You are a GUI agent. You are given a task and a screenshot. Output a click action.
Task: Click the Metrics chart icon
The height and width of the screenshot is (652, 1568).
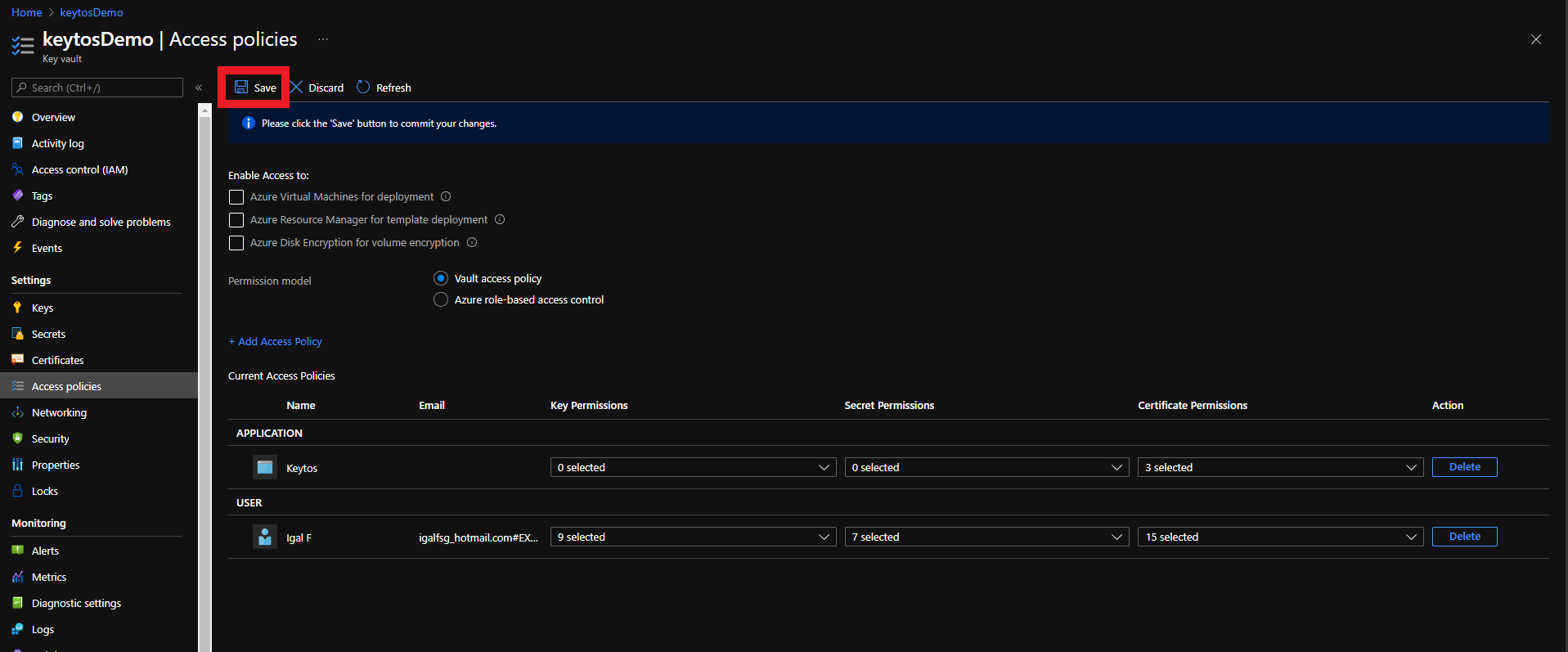[x=17, y=577]
